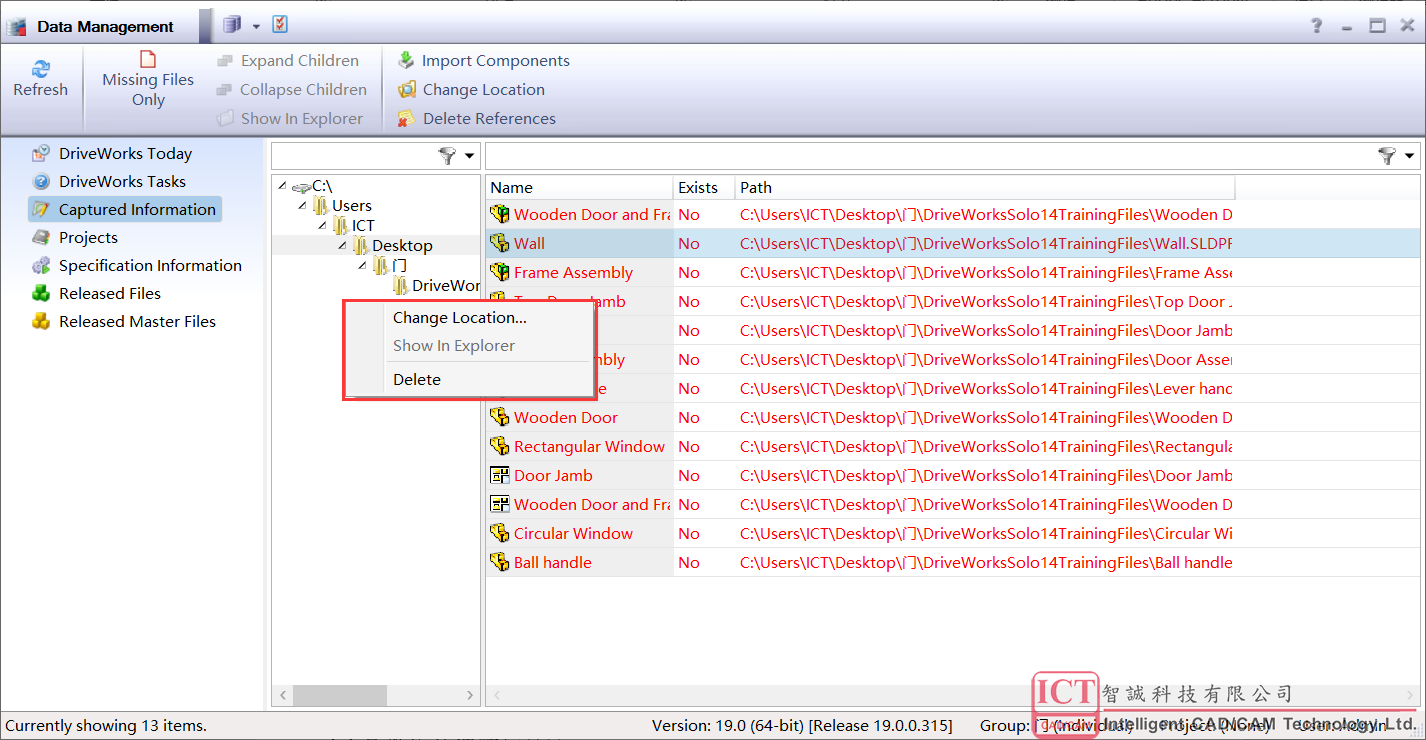
Task: Click Change Location in the toolbar
Action: pos(472,90)
